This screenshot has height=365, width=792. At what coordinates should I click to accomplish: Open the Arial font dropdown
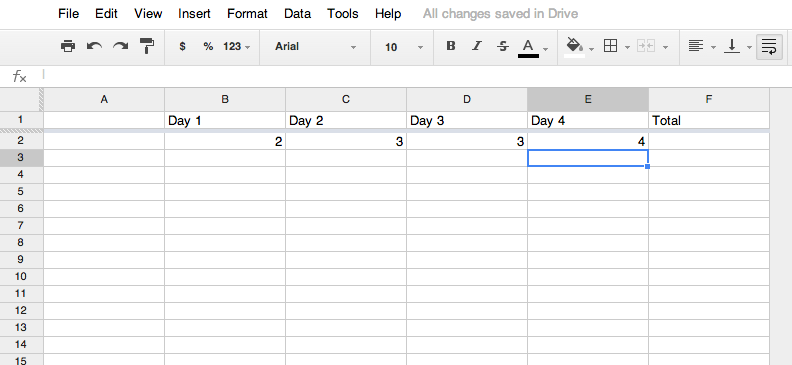(x=315, y=47)
